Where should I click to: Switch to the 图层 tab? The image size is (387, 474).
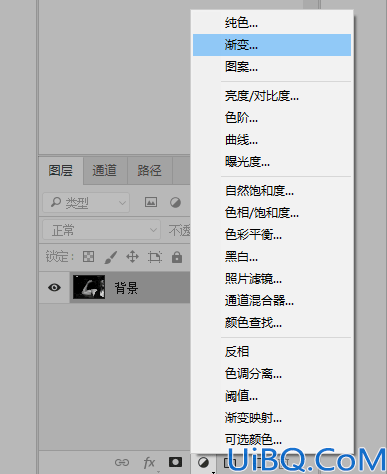(61, 171)
